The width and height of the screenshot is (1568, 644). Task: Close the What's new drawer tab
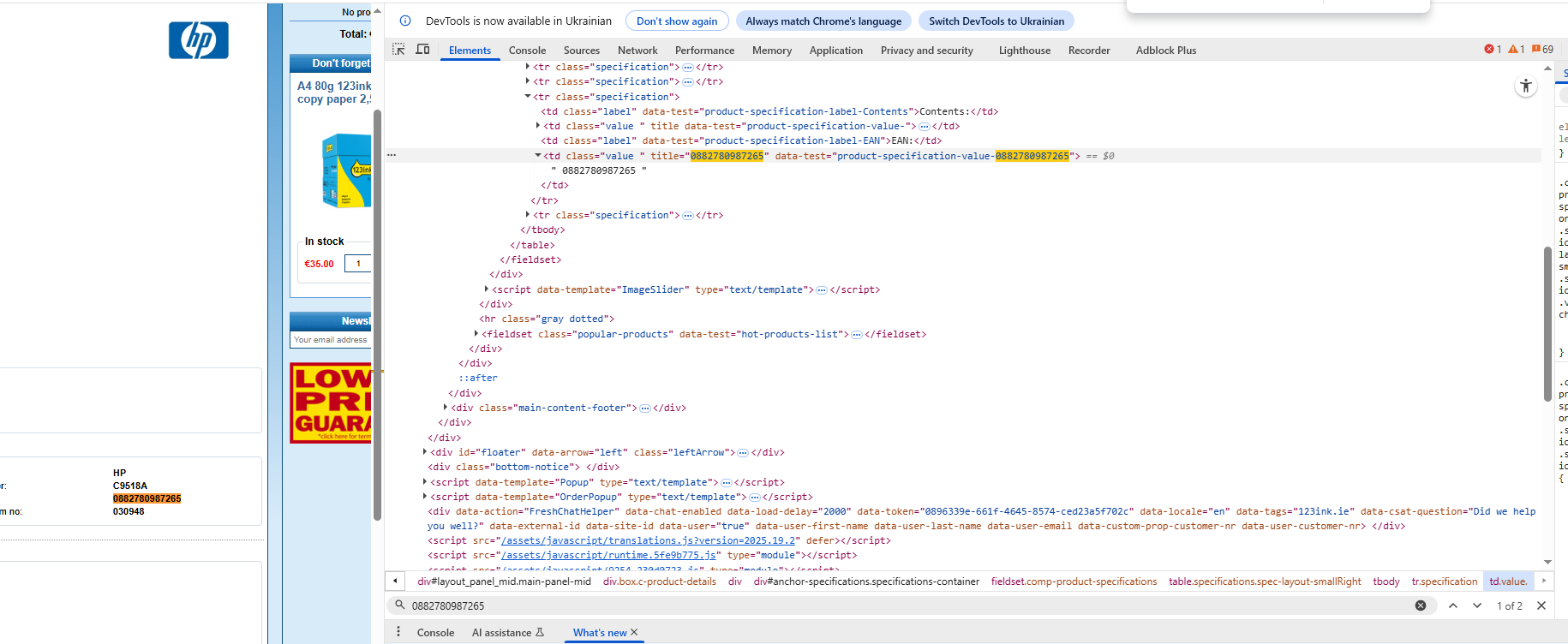pos(634,632)
